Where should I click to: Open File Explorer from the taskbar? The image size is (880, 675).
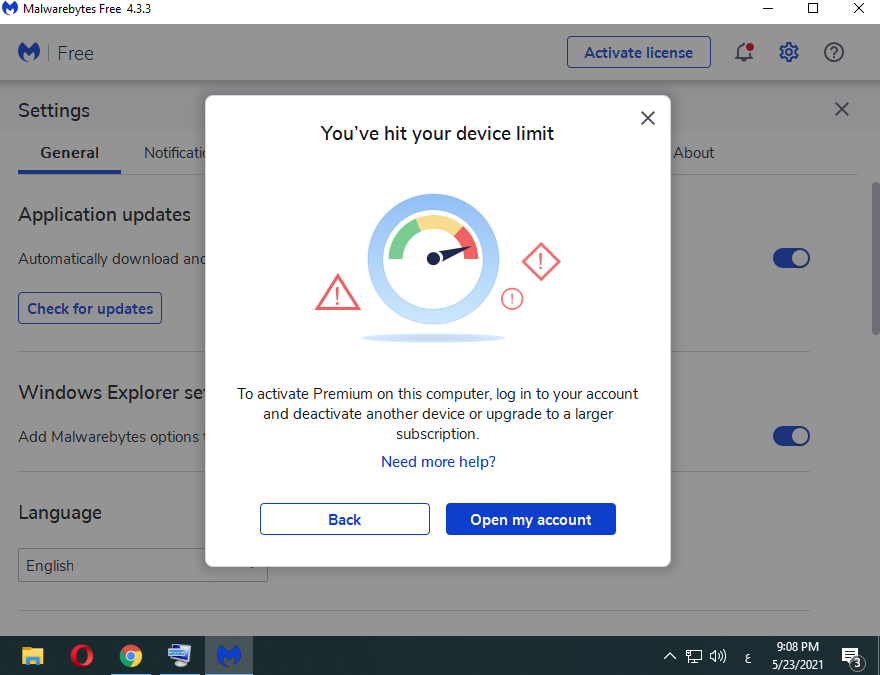[33, 655]
